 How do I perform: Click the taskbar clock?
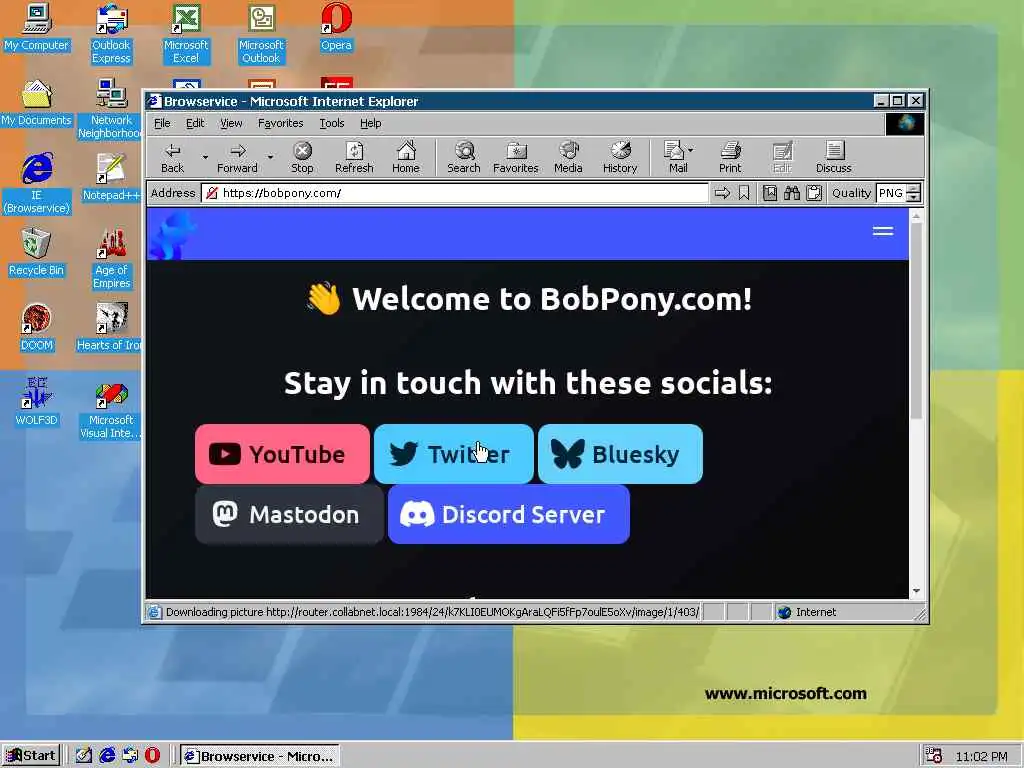pyautogui.click(x=981, y=756)
